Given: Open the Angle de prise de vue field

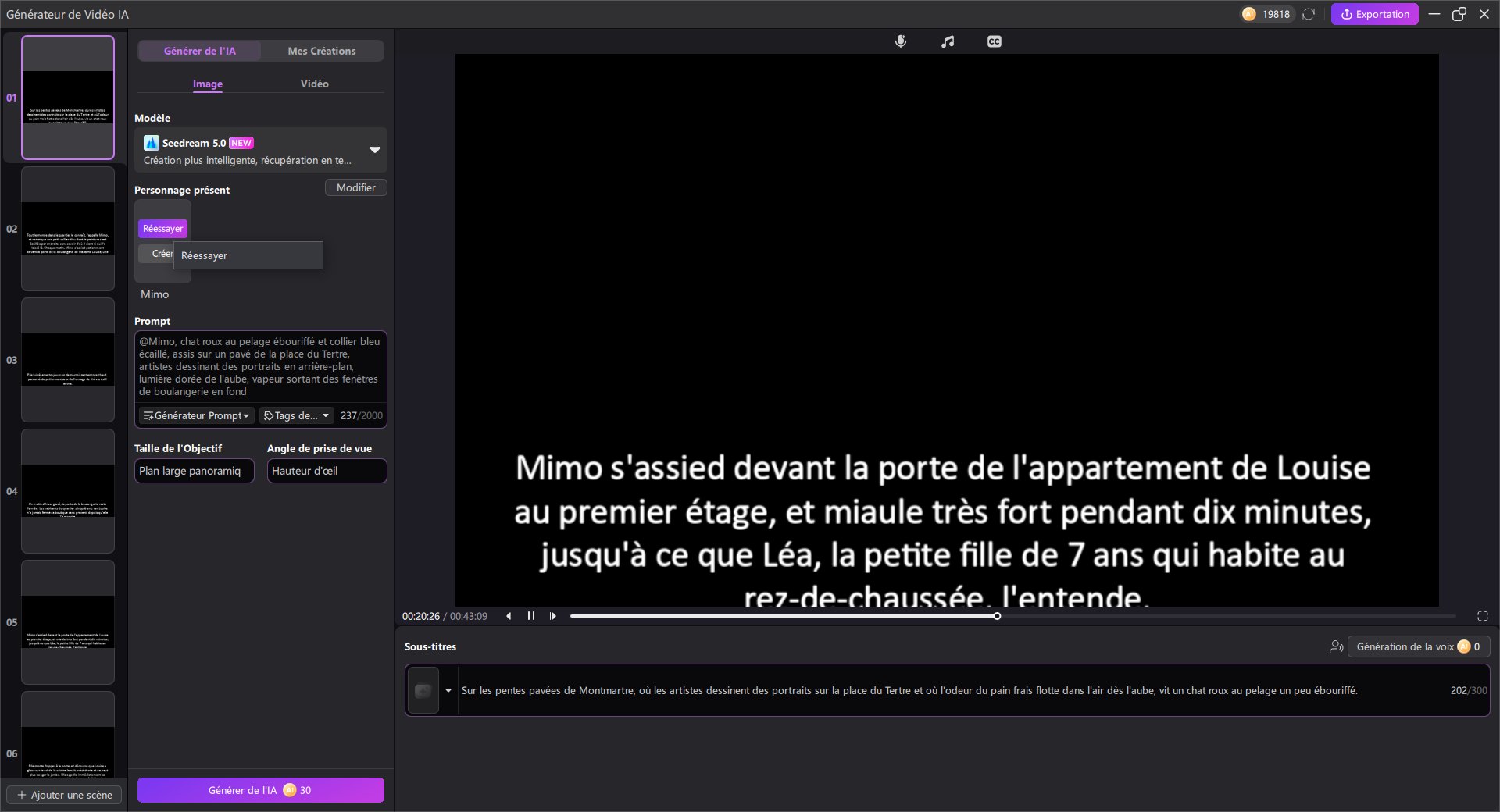Looking at the screenshot, I should pos(327,471).
